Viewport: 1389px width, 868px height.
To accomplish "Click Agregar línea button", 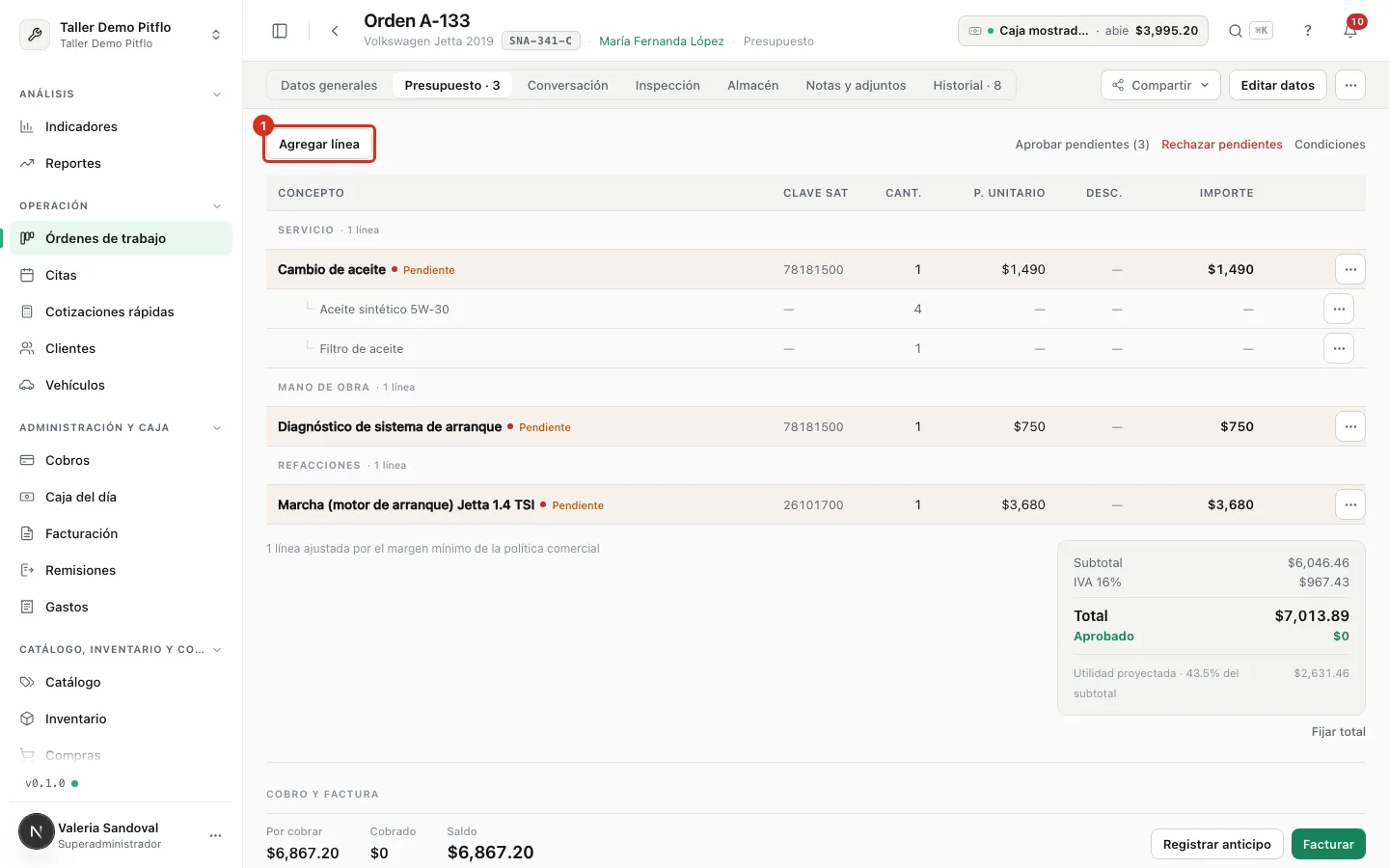I will click(x=319, y=144).
